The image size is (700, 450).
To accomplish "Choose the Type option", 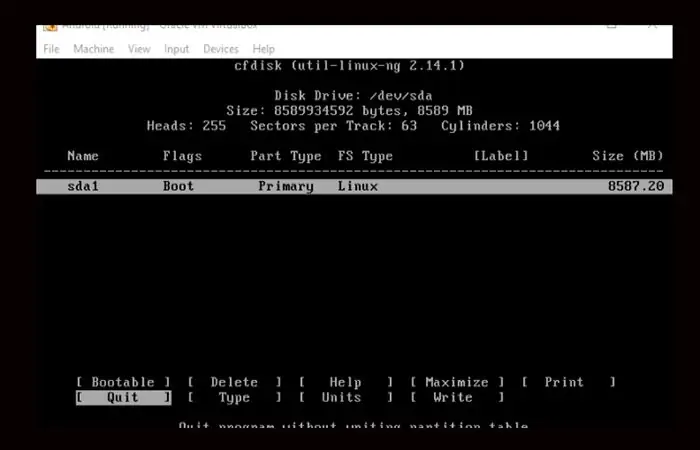I will point(234,397).
